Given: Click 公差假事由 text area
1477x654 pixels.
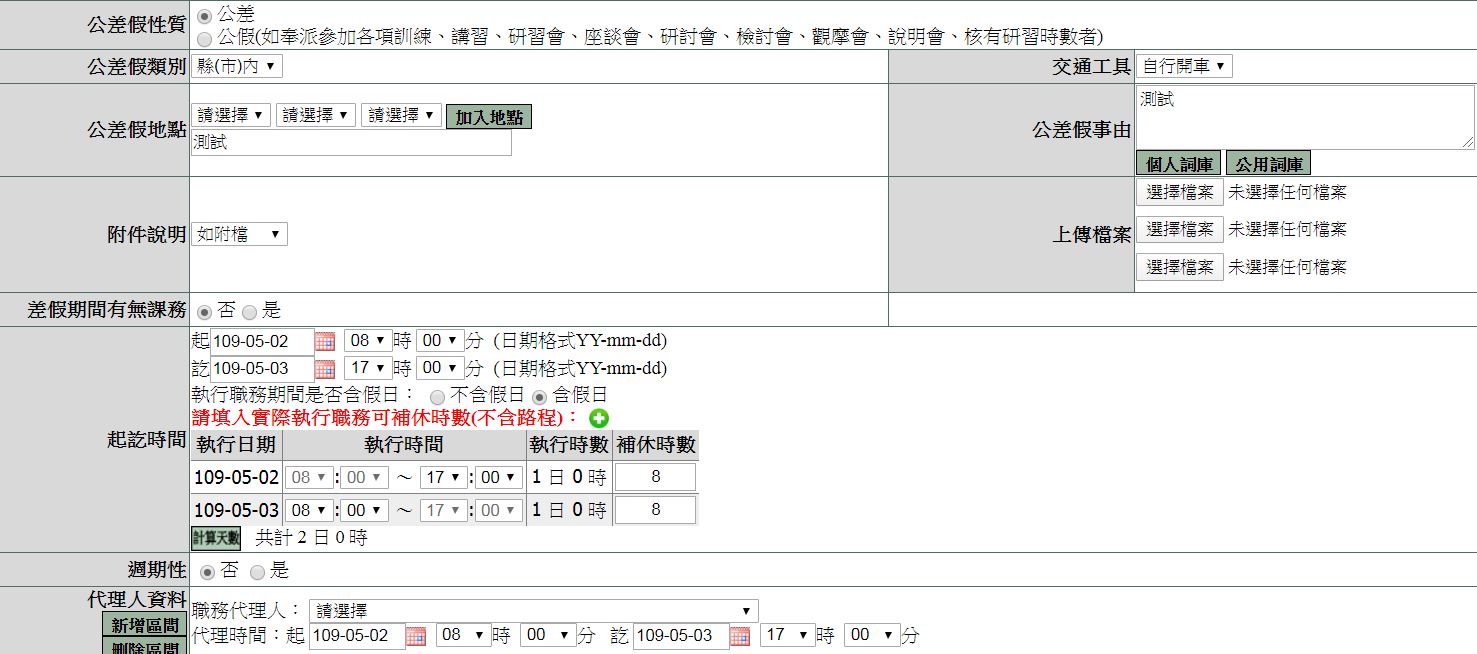Looking at the screenshot, I should [1304, 118].
